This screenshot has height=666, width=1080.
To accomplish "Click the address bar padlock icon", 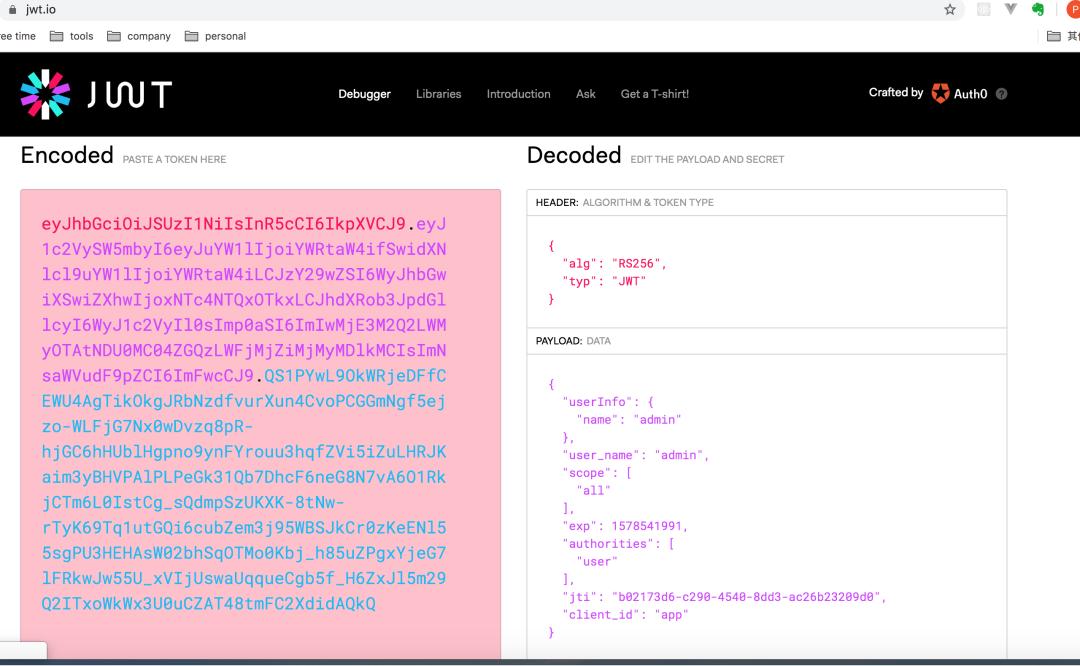I will (12, 10).
